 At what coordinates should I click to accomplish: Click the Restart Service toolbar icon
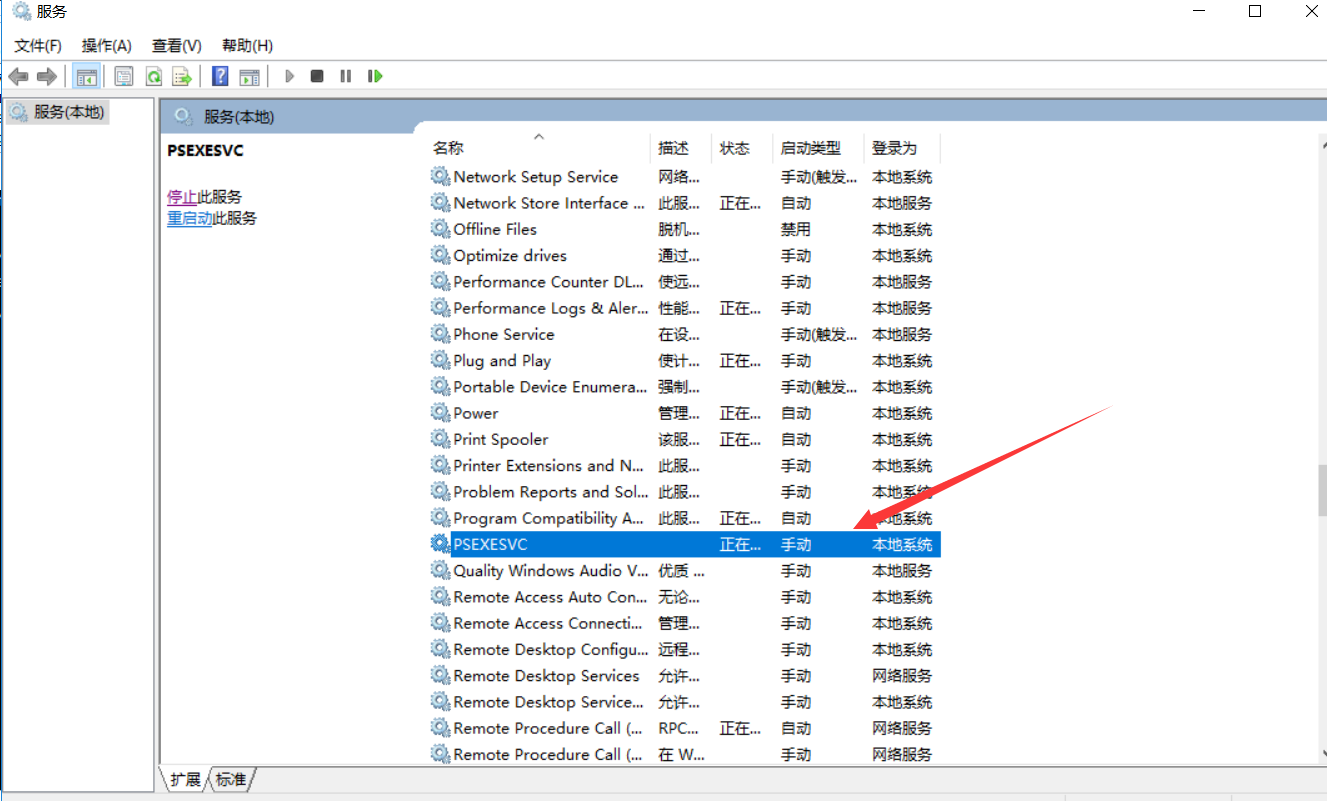tap(375, 76)
